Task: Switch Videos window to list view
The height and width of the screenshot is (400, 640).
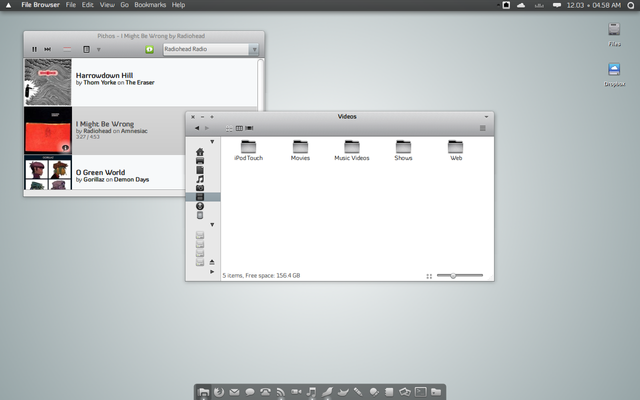Action: coord(239,128)
